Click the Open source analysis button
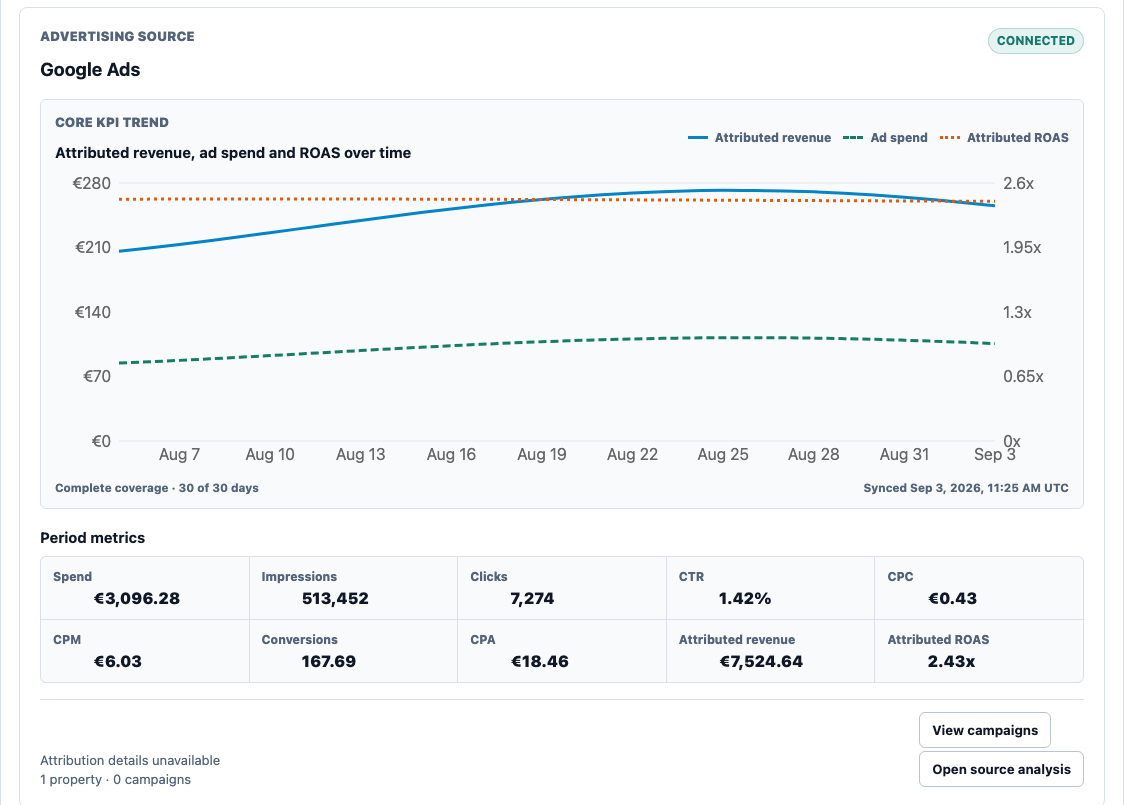This screenshot has height=805, width=1124. point(1001,768)
